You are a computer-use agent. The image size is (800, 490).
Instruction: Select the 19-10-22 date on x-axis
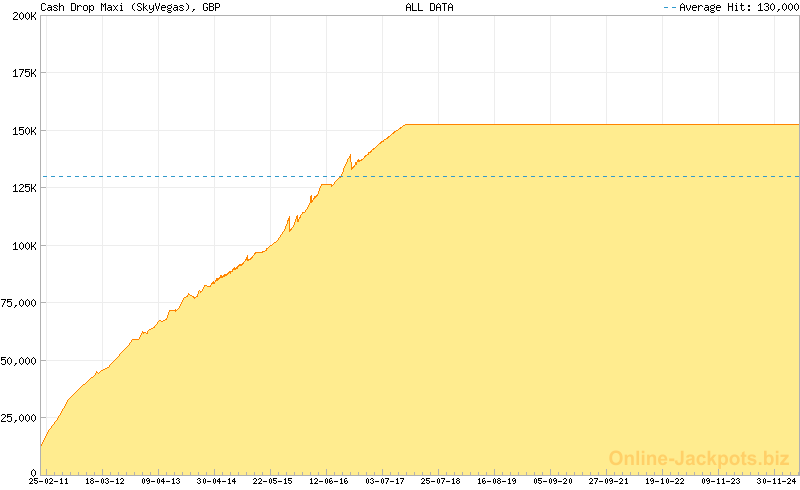pos(665,481)
